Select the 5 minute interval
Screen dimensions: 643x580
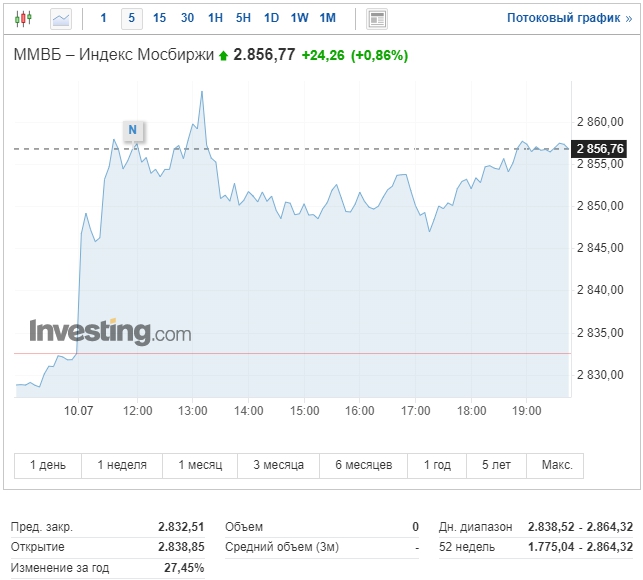tap(132, 18)
